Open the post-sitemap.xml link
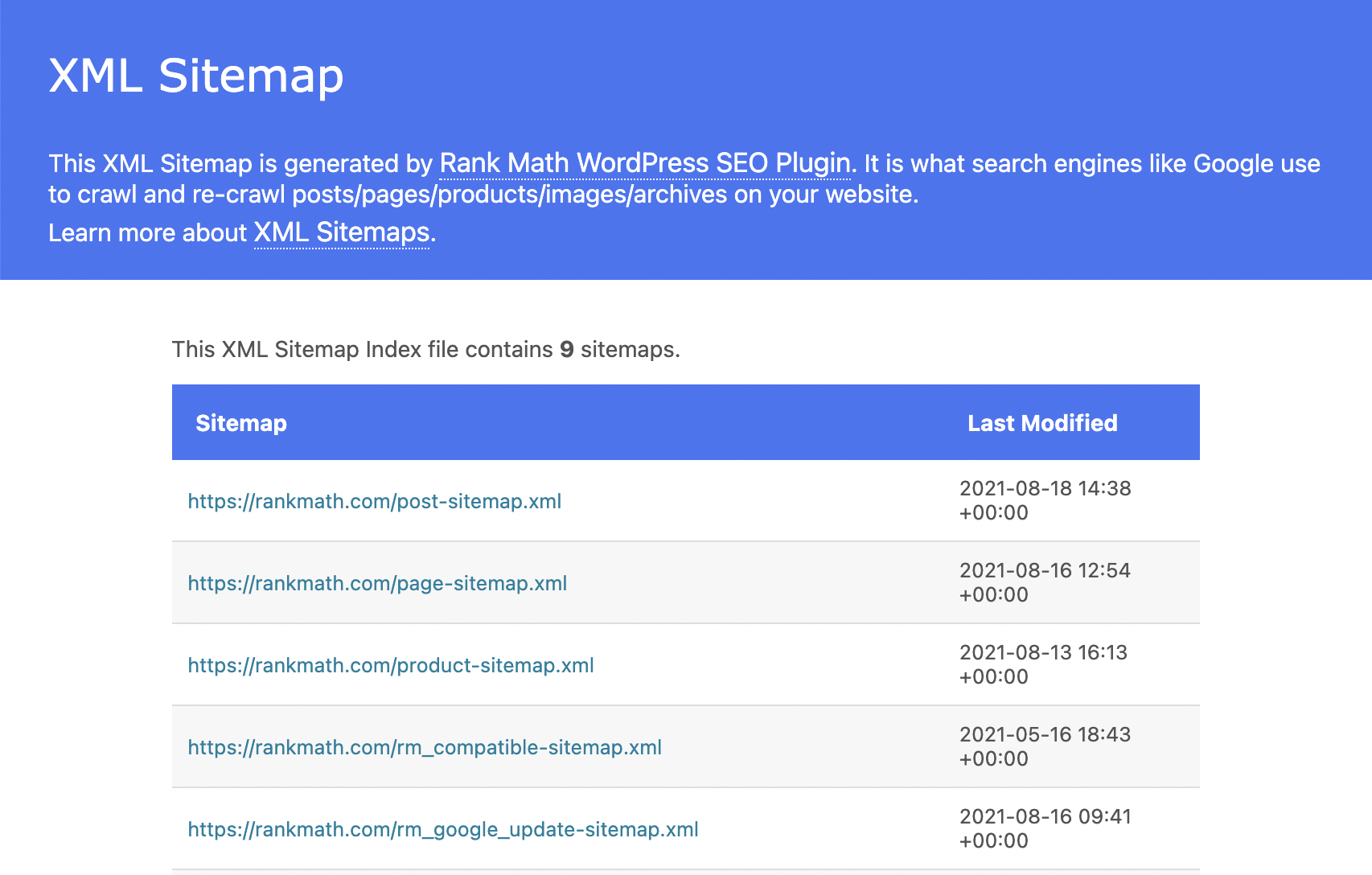Viewport: 1372px width, 875px height. point(375,501)
